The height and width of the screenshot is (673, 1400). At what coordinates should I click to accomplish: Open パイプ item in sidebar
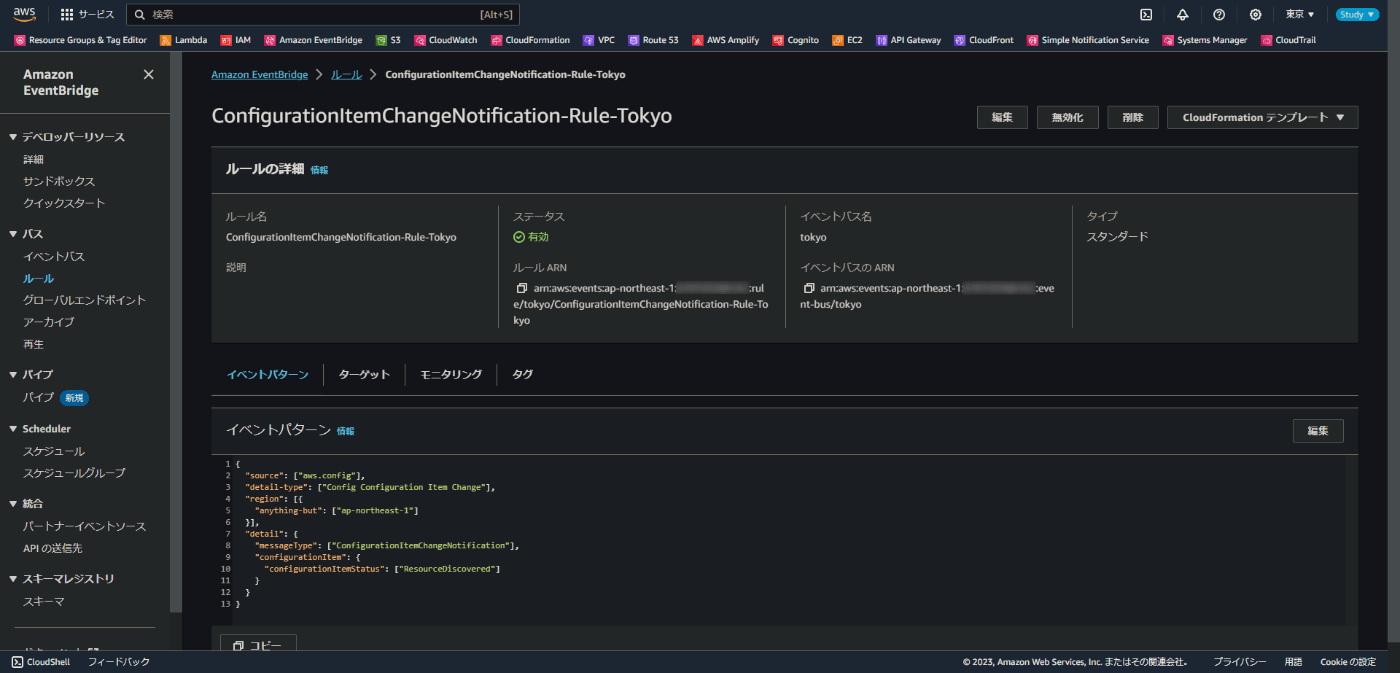pos(38,398)
